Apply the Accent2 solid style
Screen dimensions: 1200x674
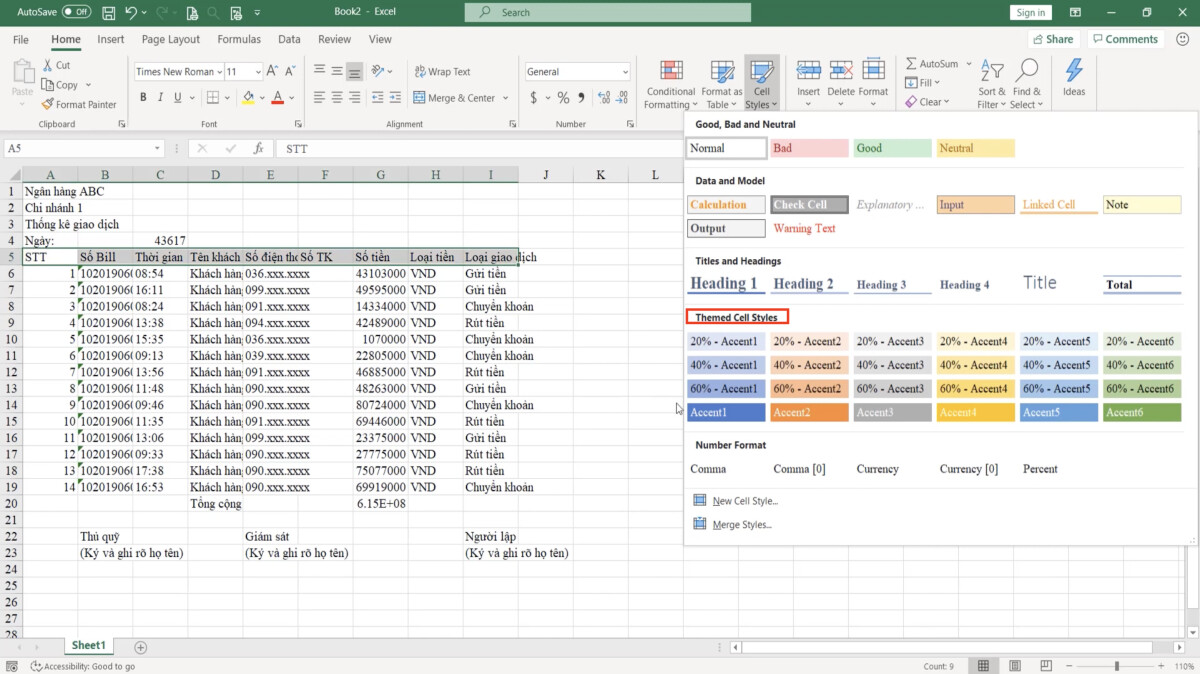pos(809,412)
